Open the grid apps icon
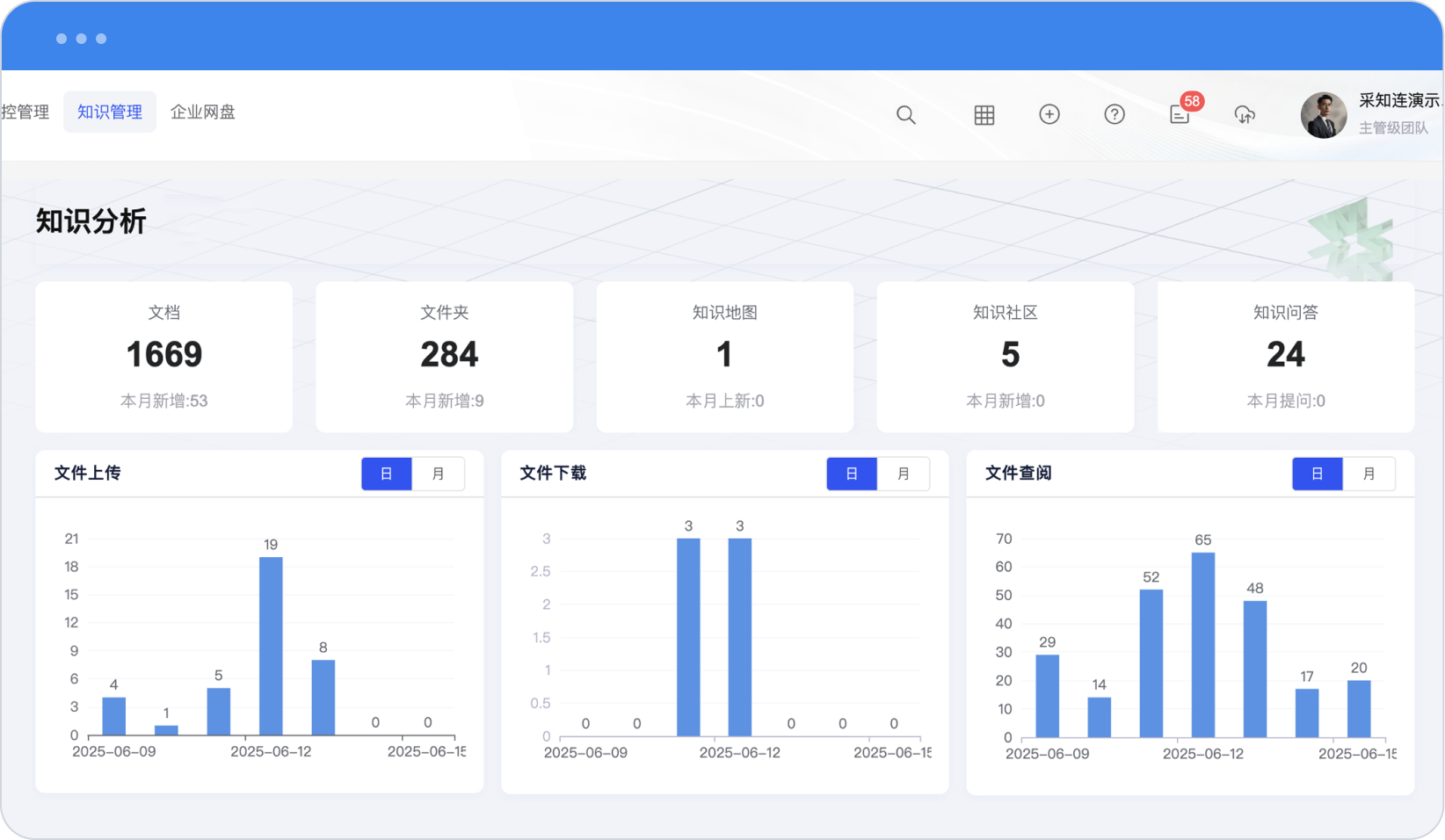The image size is (1445, 840). tap(984, 115)
